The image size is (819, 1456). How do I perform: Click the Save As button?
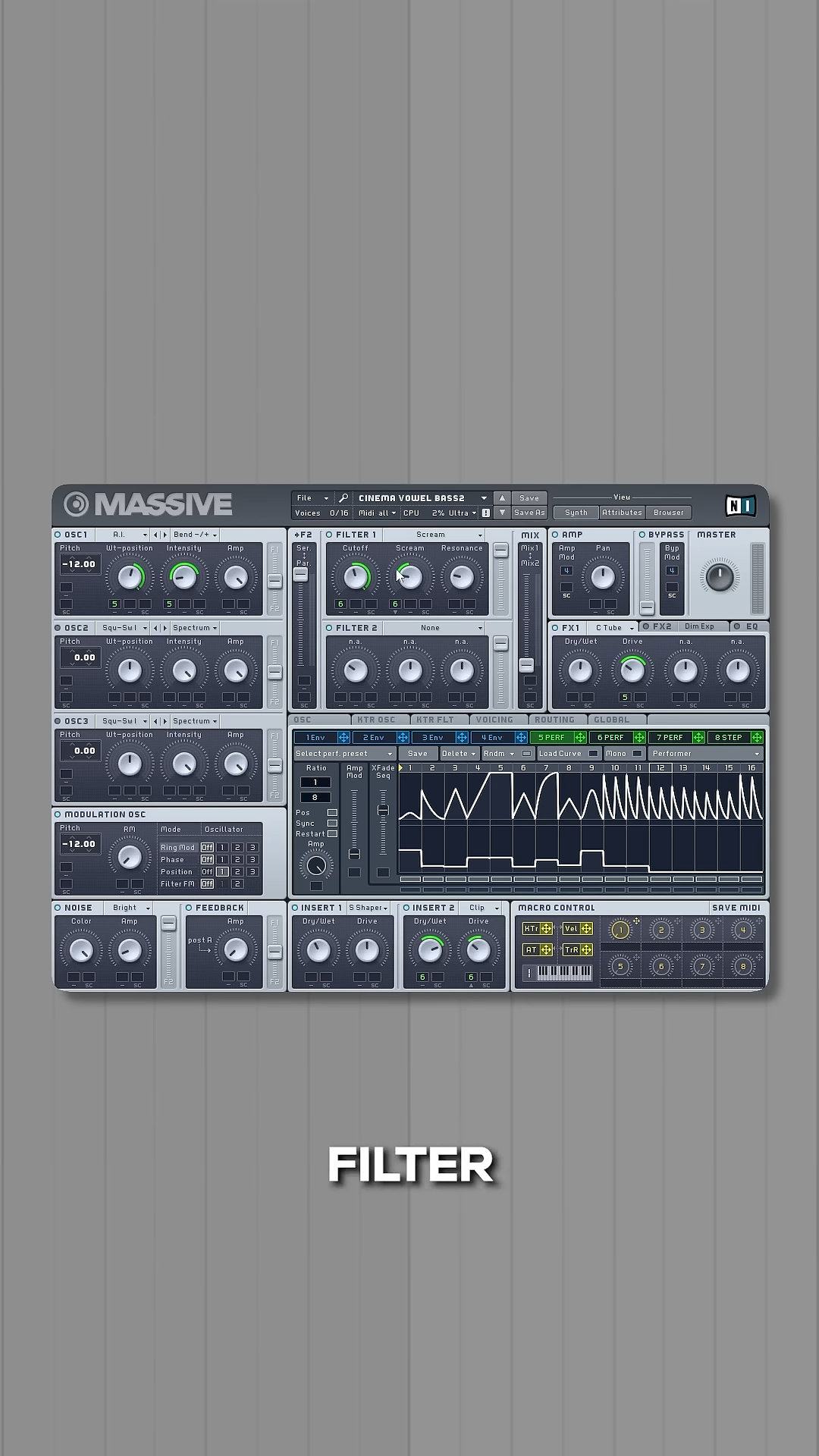pos(529,513)
